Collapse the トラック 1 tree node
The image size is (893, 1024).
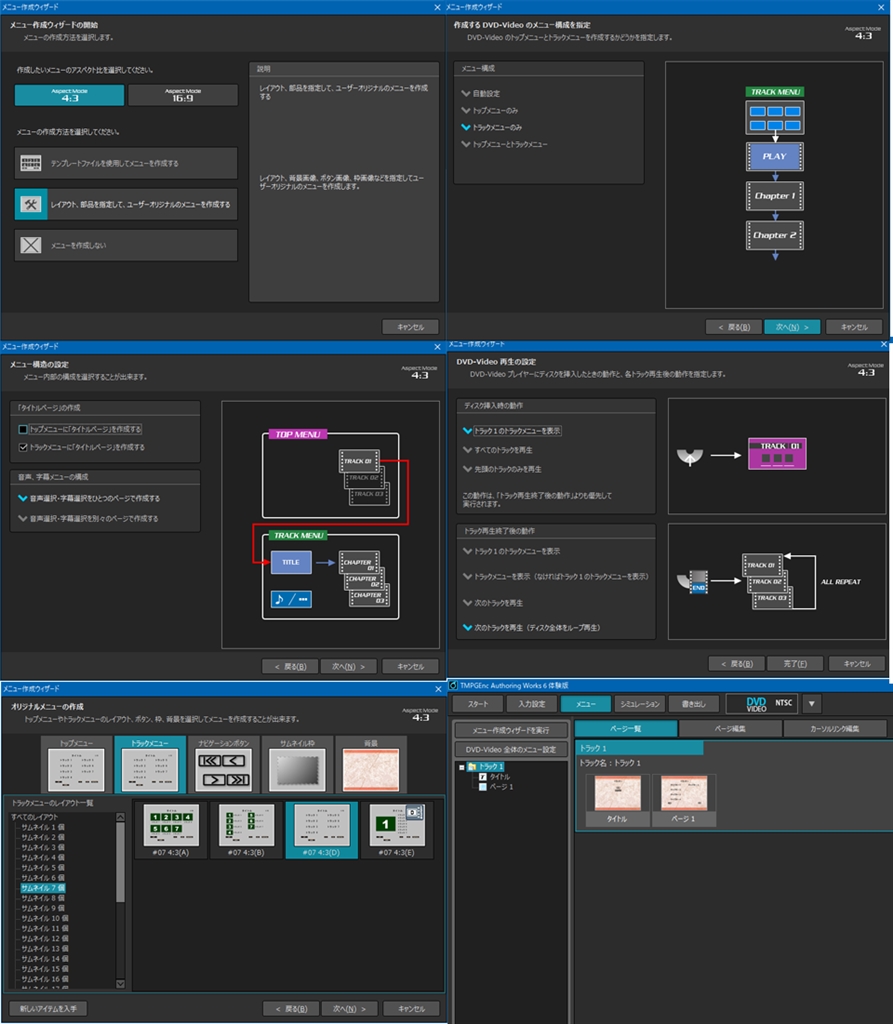coord(462,767)
